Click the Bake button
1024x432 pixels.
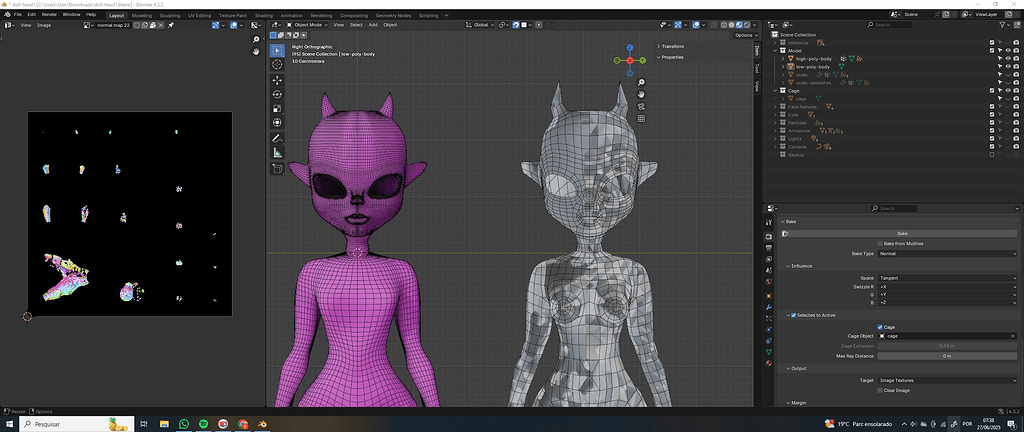click(x=903, y=234)
